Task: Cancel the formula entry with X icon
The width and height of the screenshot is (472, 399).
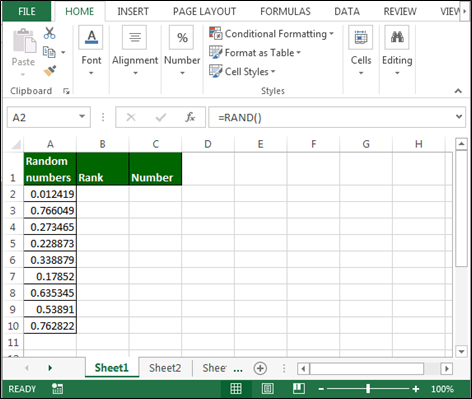Action: 131,117
